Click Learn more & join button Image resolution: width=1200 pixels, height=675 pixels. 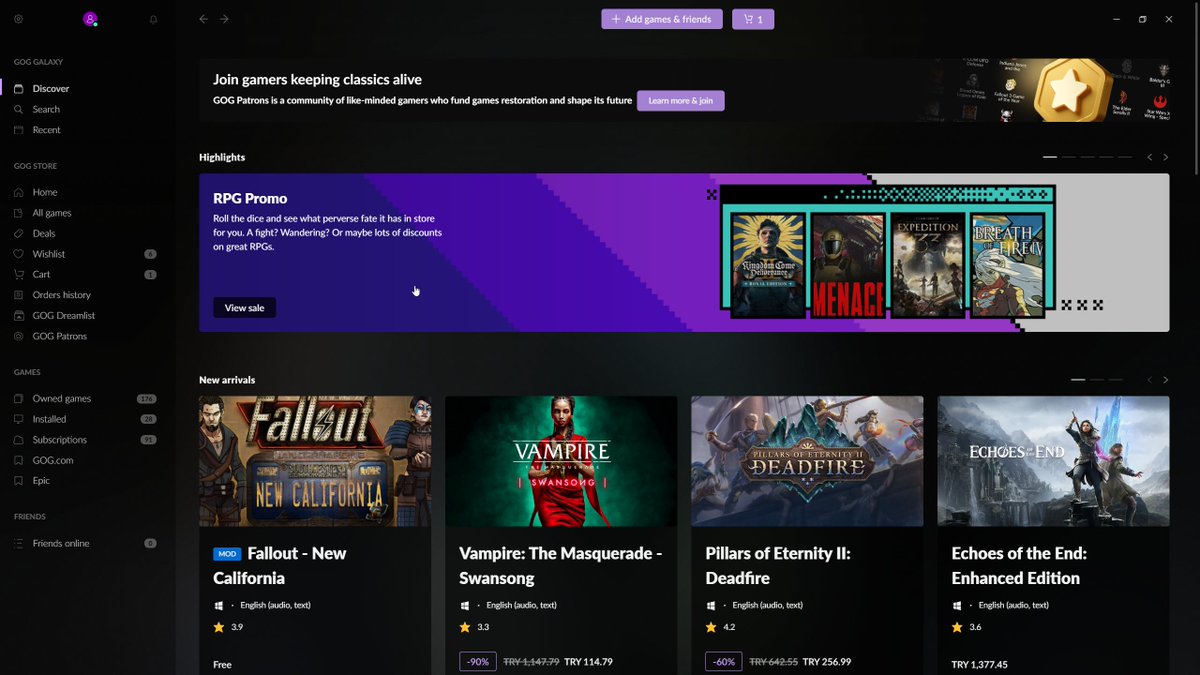pyautogui.click(x=680, y=101)
